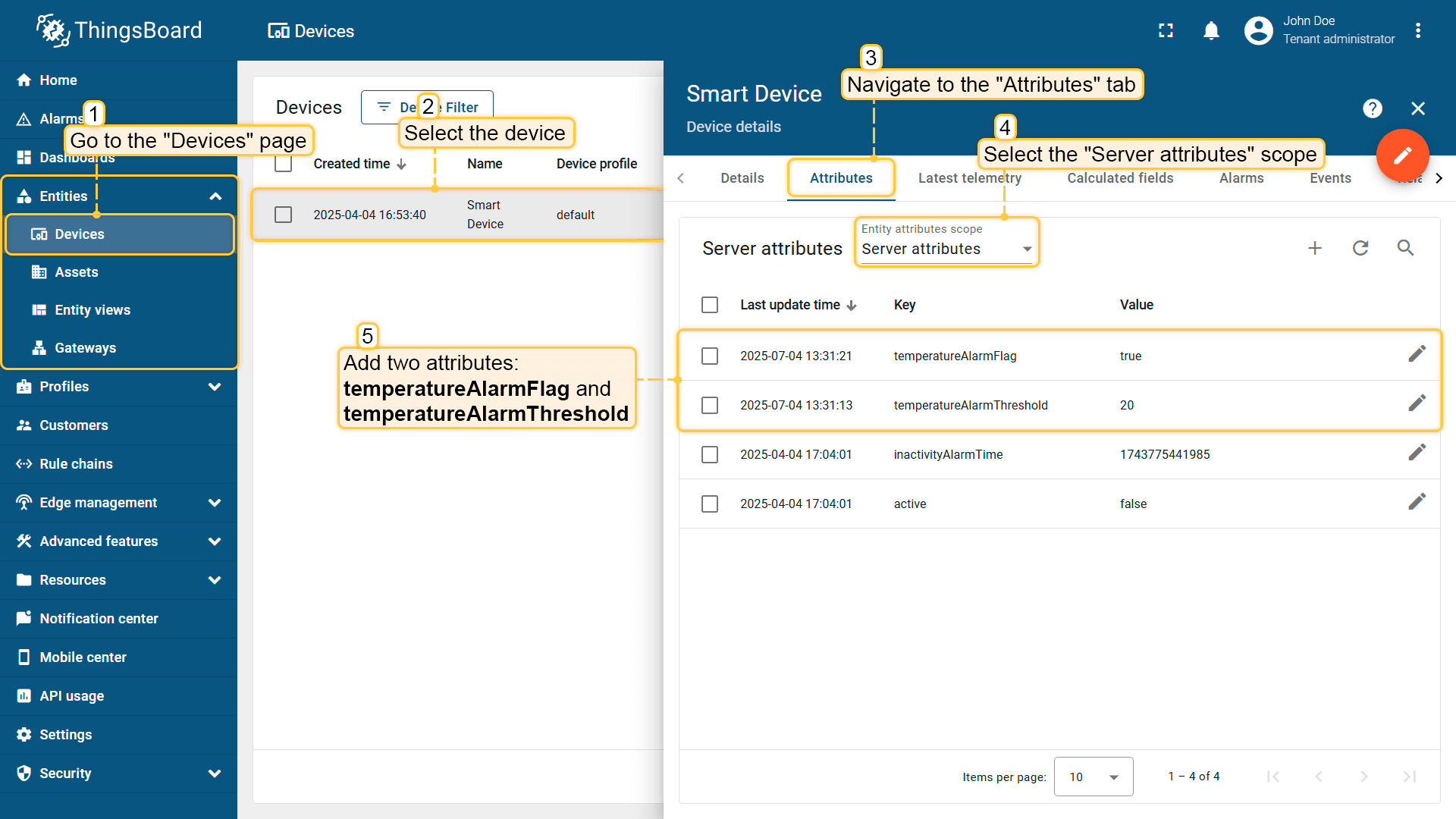
Task: Open items per page dropdown
Action: click(x=1093, y=777)
